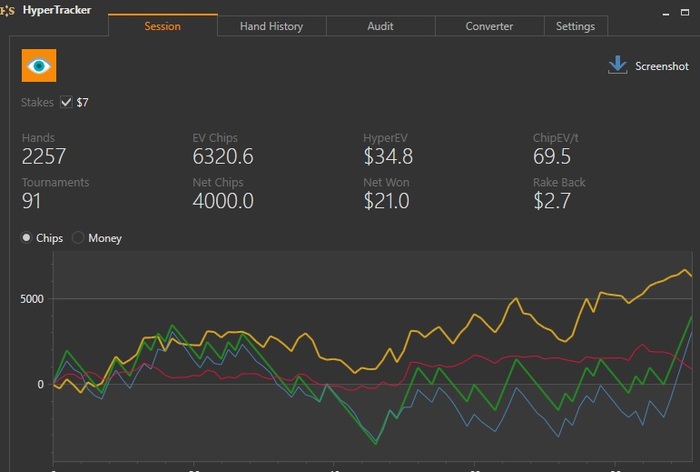Click the Tournaments label

(x=55, y=182)
